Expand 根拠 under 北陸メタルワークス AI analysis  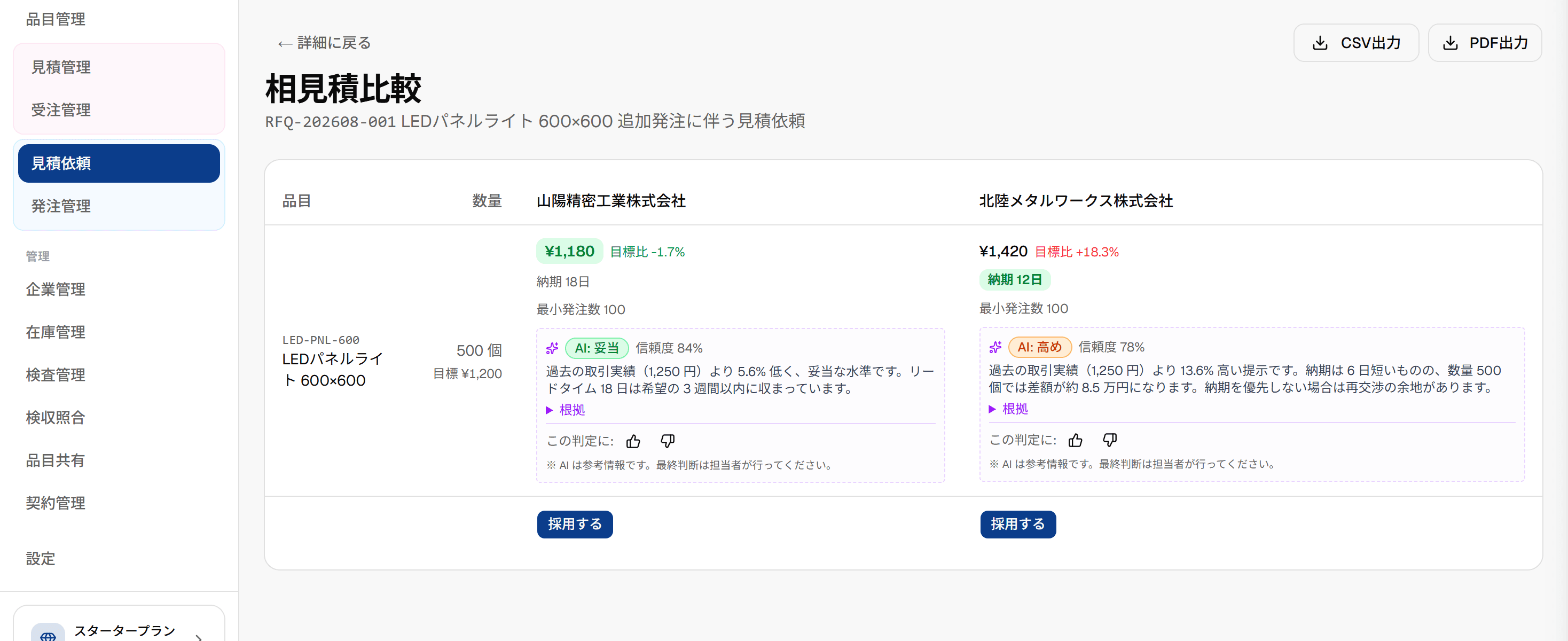pos(1008,409)
